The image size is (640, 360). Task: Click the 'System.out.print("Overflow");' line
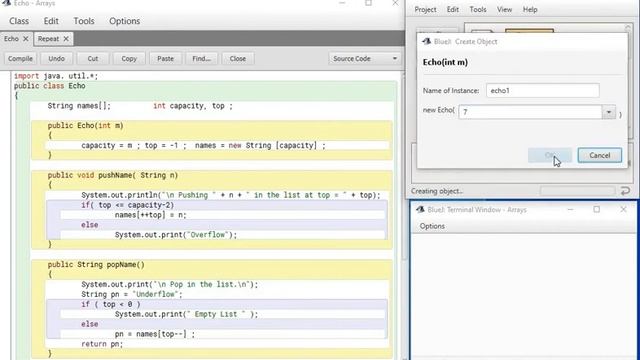pos(176,235)
